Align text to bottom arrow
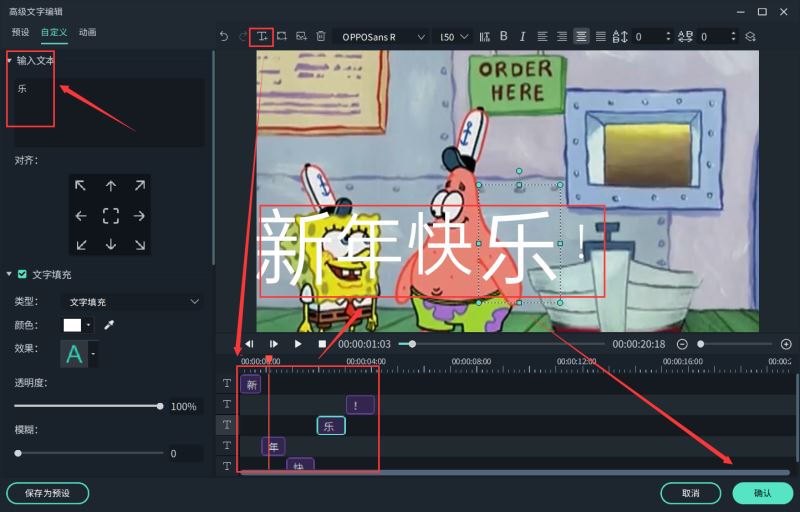Image resolution: width=800 pixels, height=512 pixels. pos(111,245)
